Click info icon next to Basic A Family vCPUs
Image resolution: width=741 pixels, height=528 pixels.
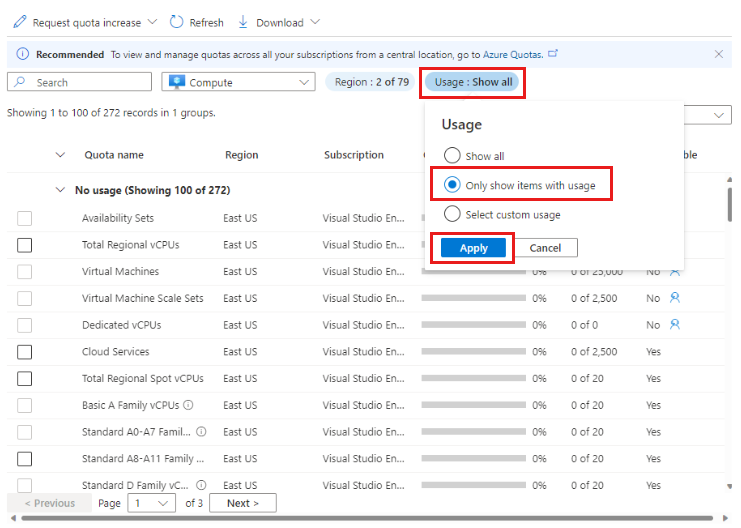(188, 405)
